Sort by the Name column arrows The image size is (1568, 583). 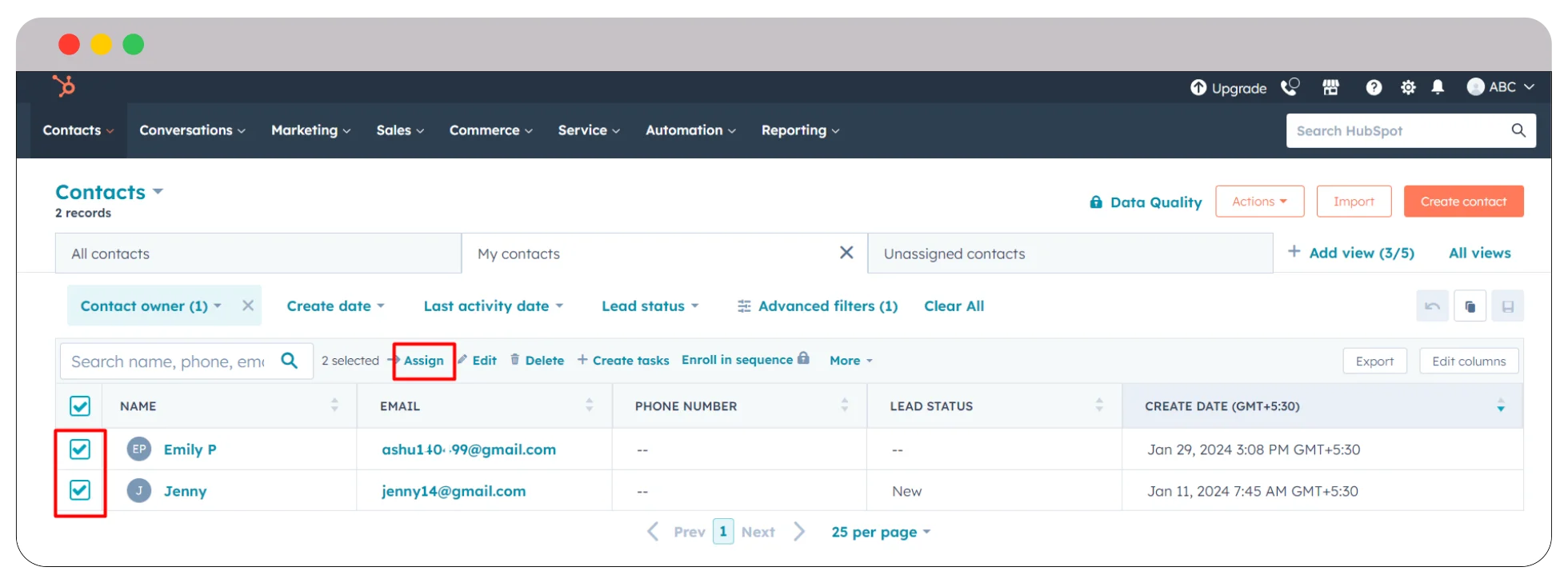pos(334,405)
